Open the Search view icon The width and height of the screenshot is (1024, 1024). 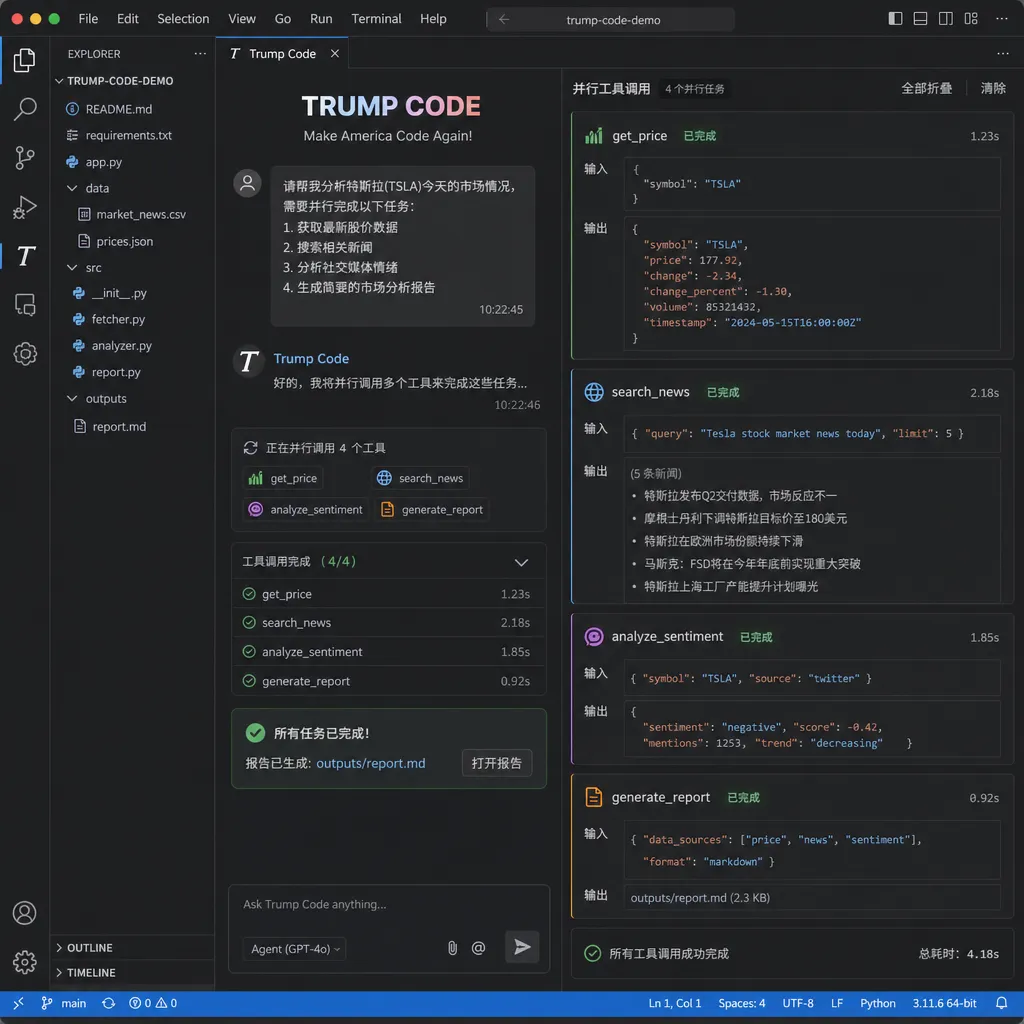coord(24,109)
